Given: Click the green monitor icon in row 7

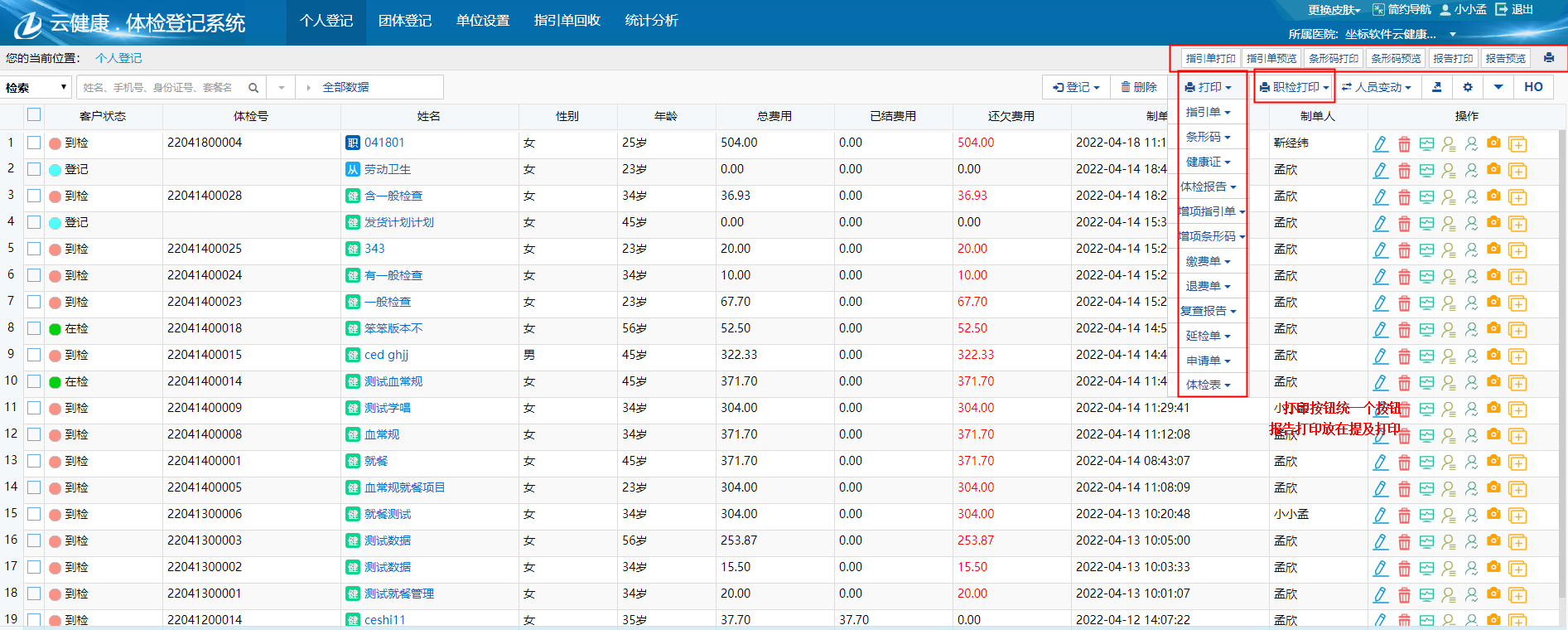Looking at the screenshot, I should pyautogui.click(x=1426, y=303).
